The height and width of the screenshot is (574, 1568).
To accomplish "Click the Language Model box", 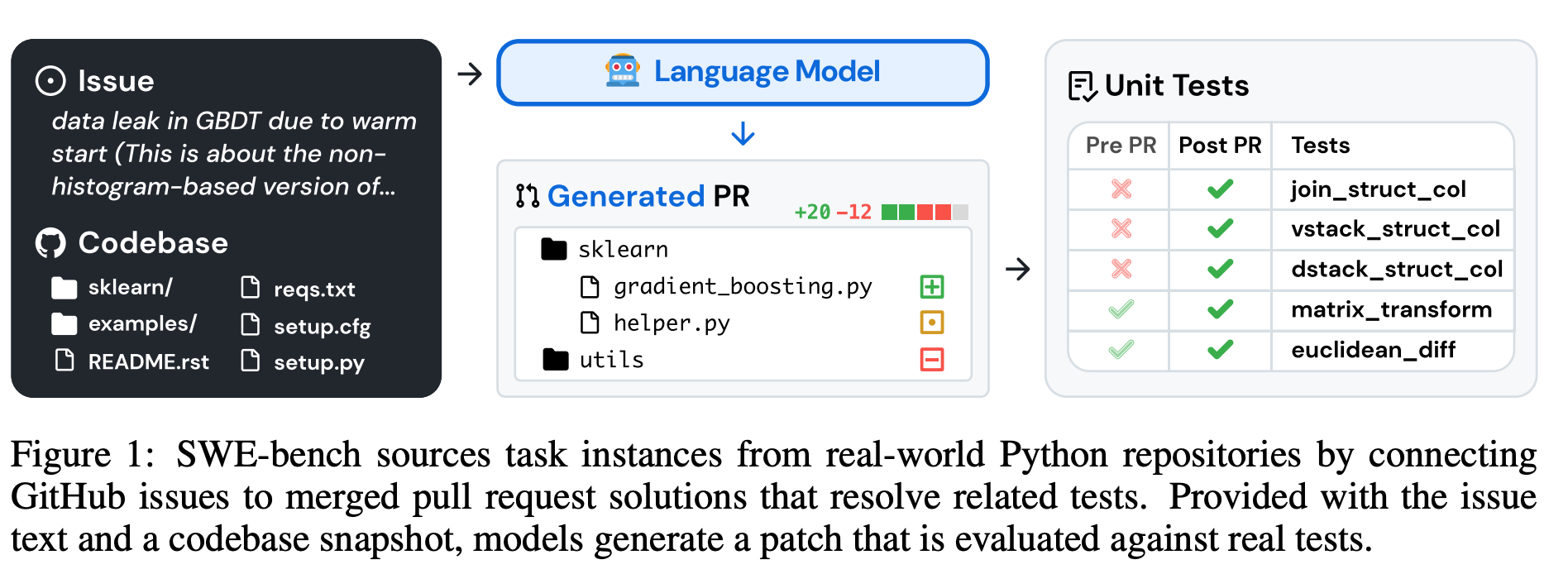I will 743,73.
